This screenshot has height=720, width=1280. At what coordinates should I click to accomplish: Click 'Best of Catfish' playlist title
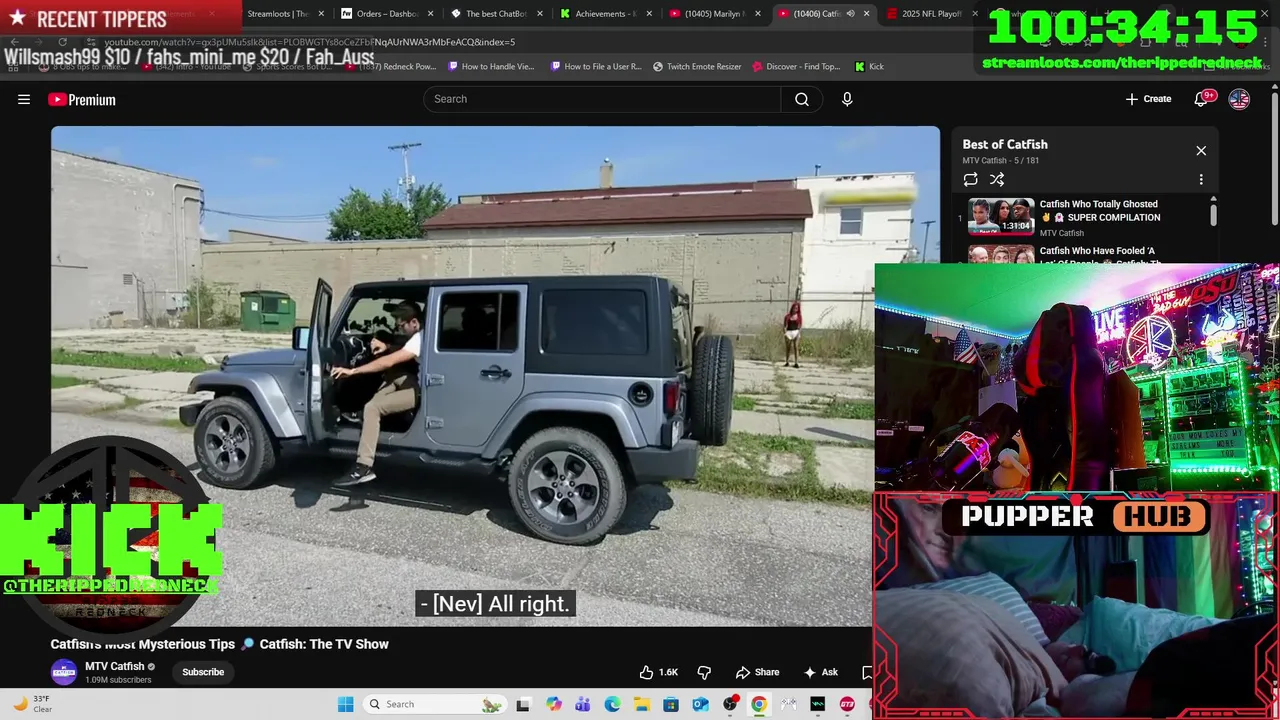click(1005, 144)
